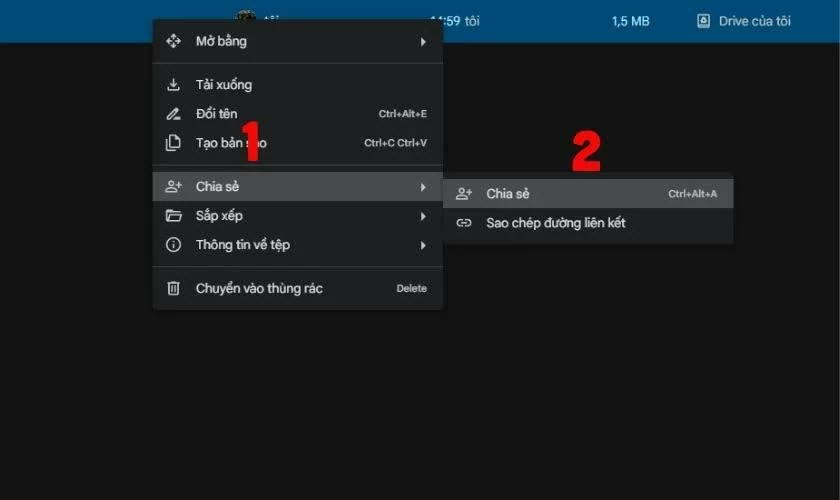Image resolution: width=840 pixels, height=500 pixels.
Task: Click the folder icon next to Sắp xếp
Action: pos(173,216)
